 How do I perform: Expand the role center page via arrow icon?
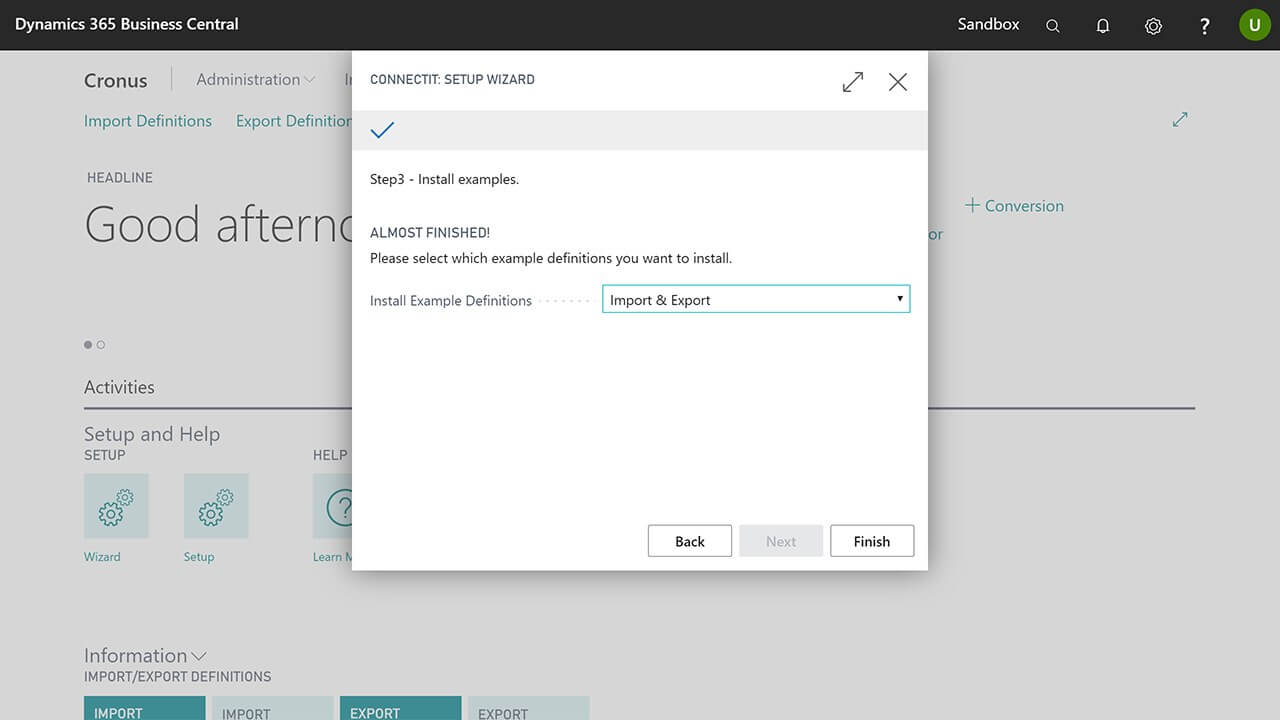[x=1180, y=119]
